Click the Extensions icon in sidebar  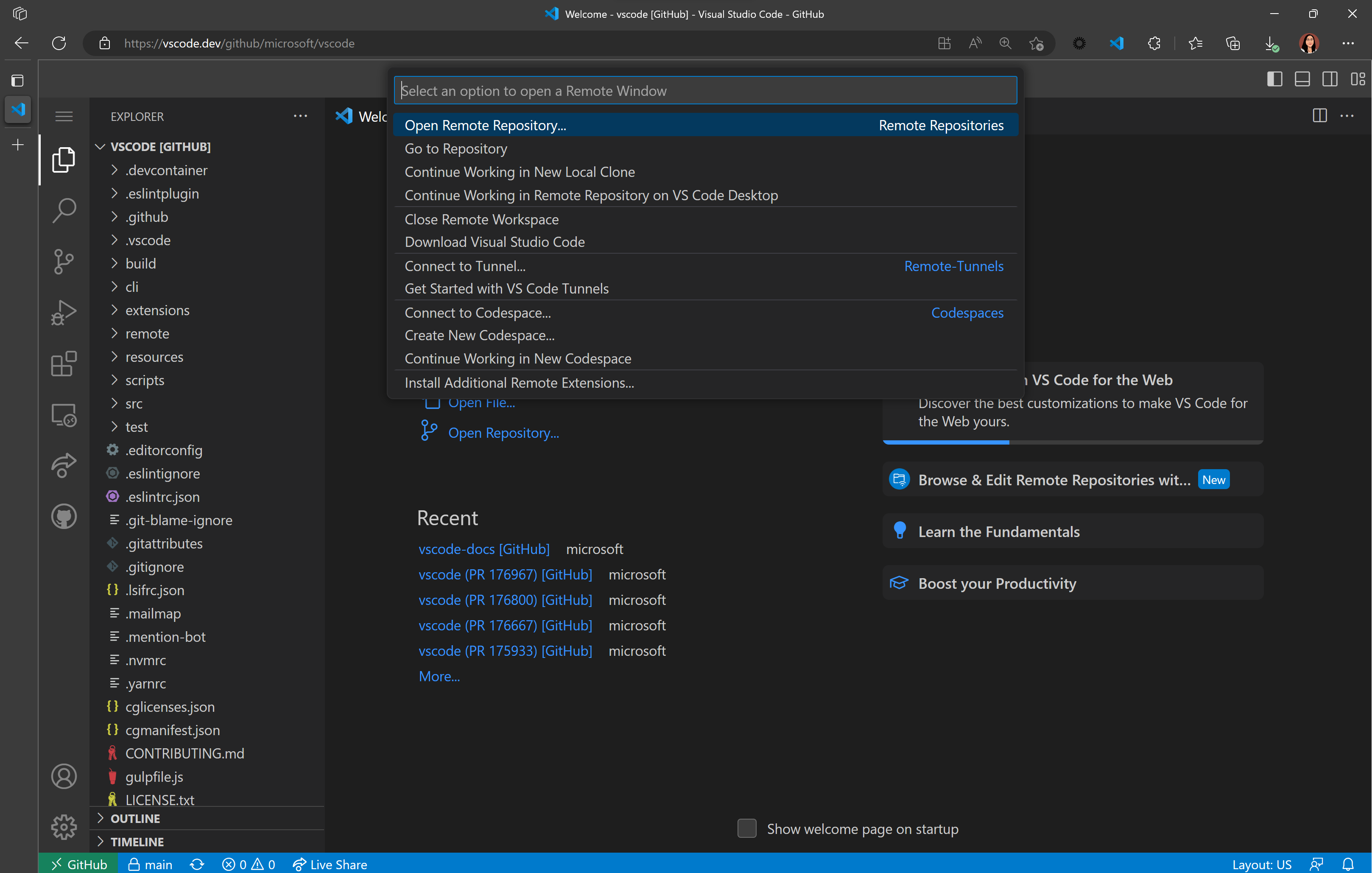tap(64, 364)
